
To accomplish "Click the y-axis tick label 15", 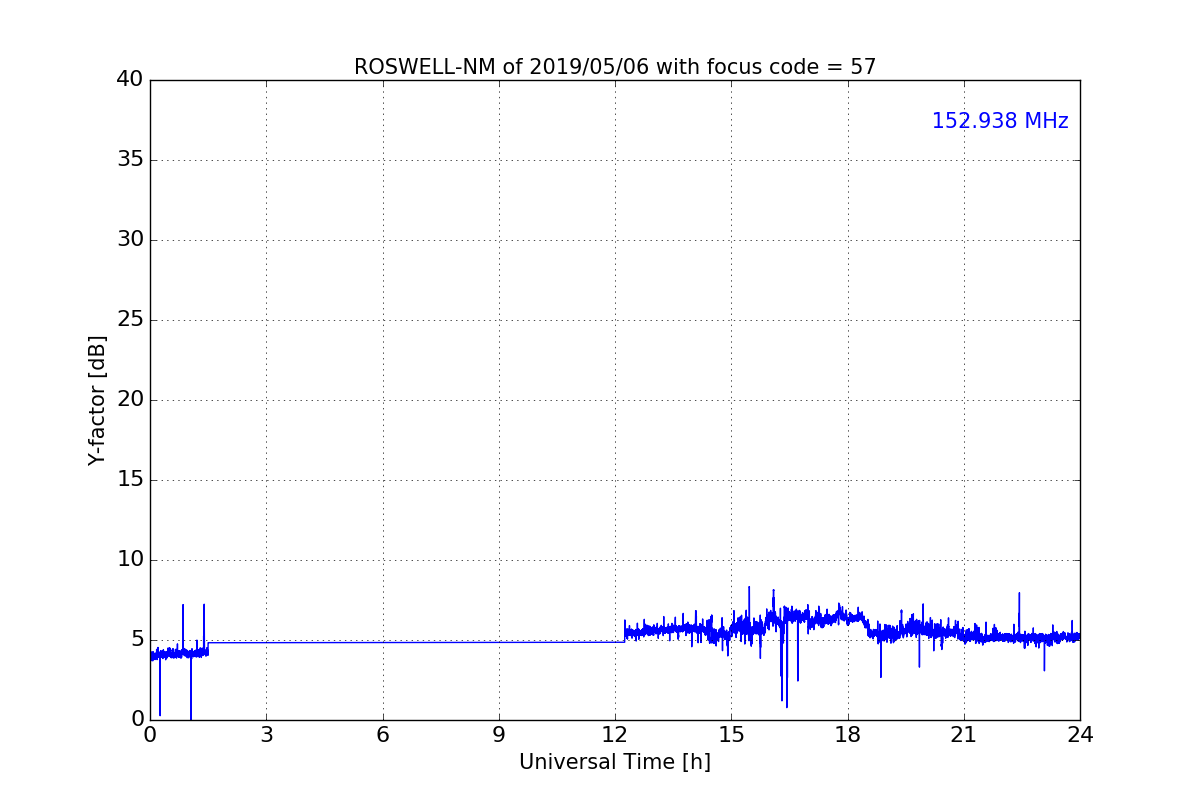I will point(130,480).
